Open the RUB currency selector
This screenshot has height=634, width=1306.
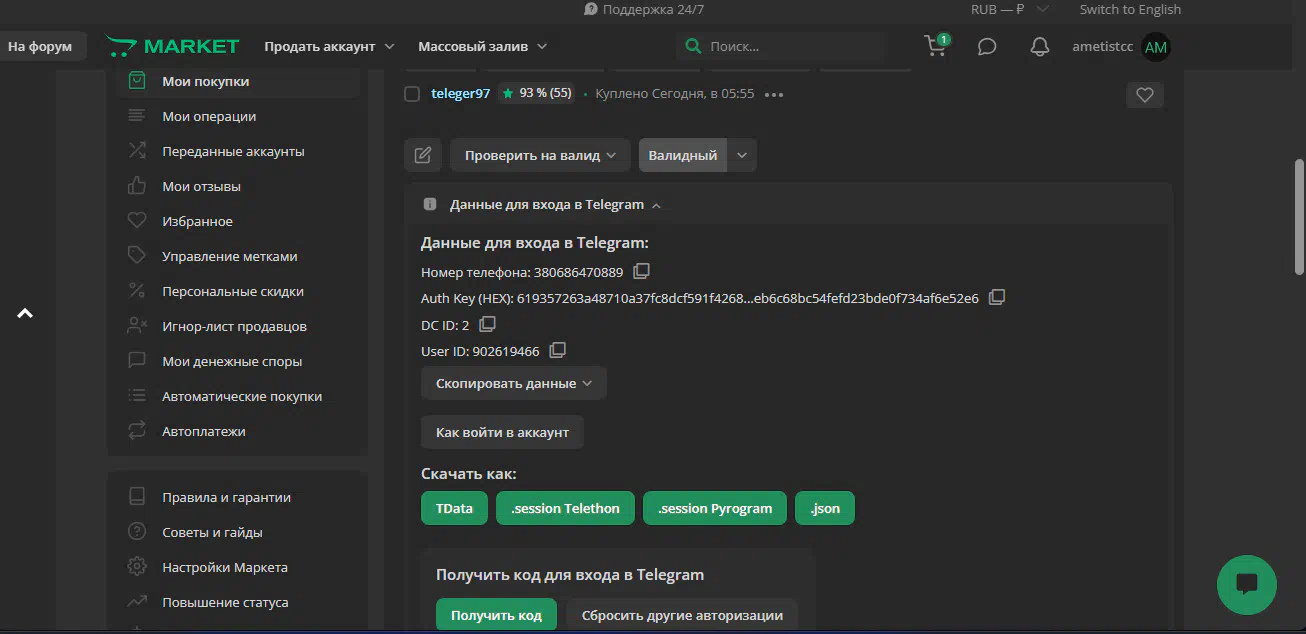pos(1010,9)
